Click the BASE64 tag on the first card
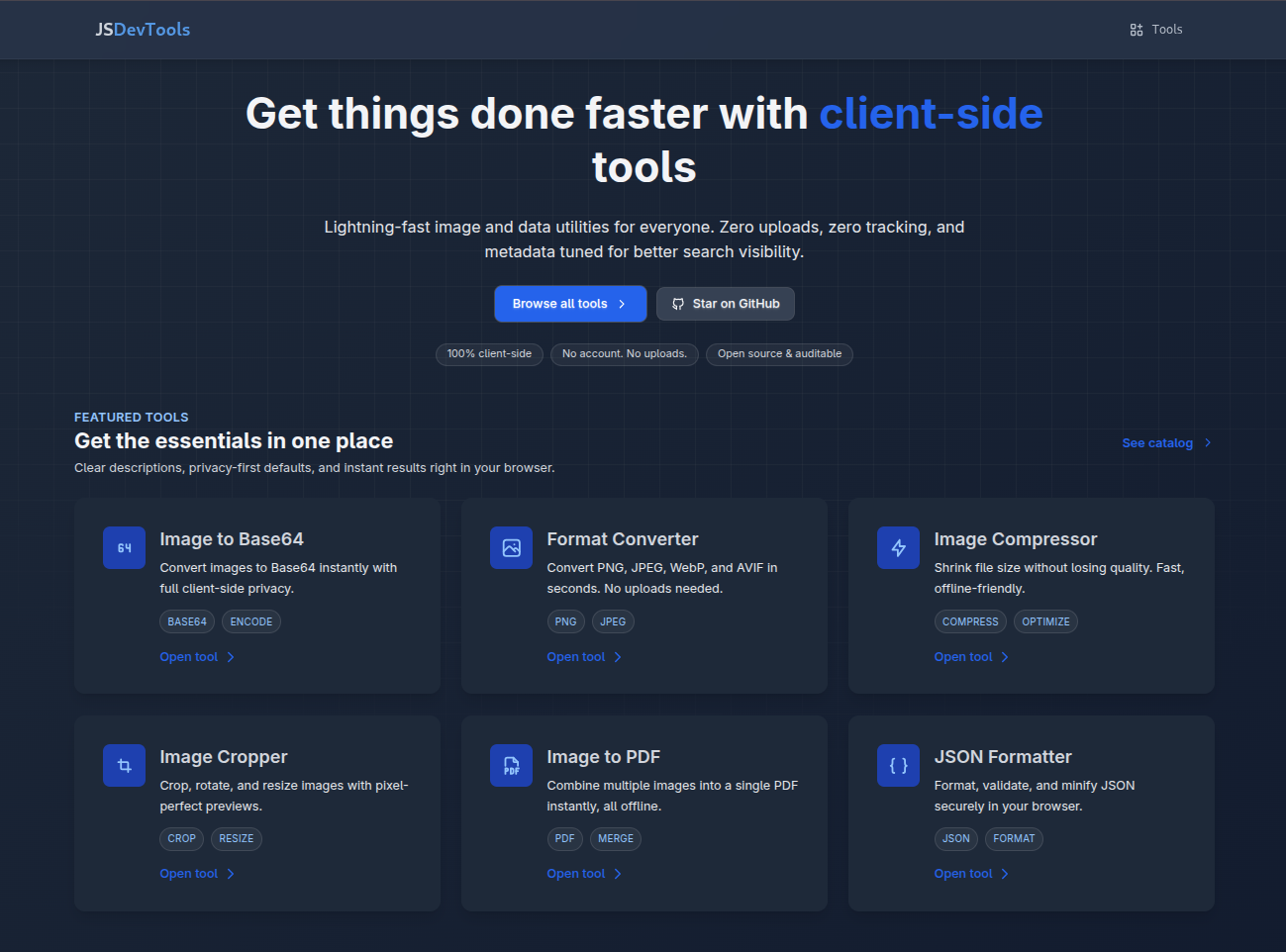The height and width of the screenshot is (952, 1286). [187, 621]
